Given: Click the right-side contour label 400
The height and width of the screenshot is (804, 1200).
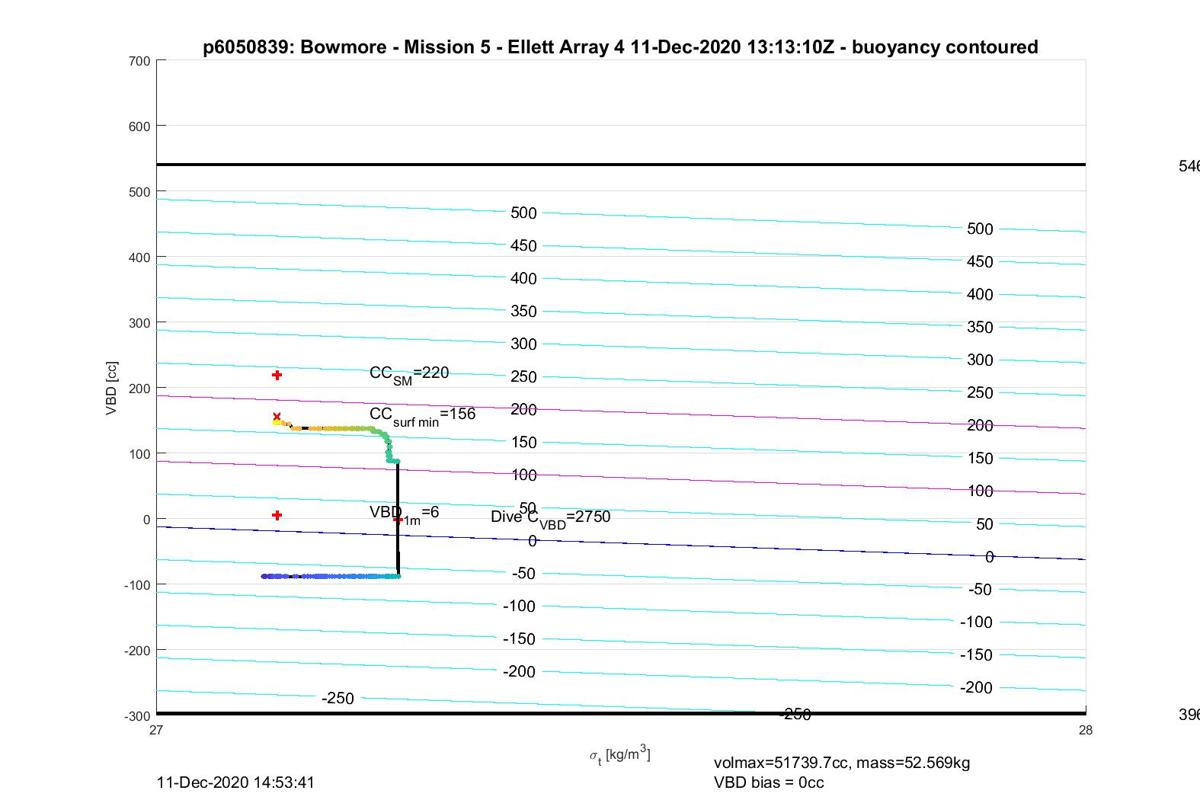Looking at the screenshot, I should point(980,295).
